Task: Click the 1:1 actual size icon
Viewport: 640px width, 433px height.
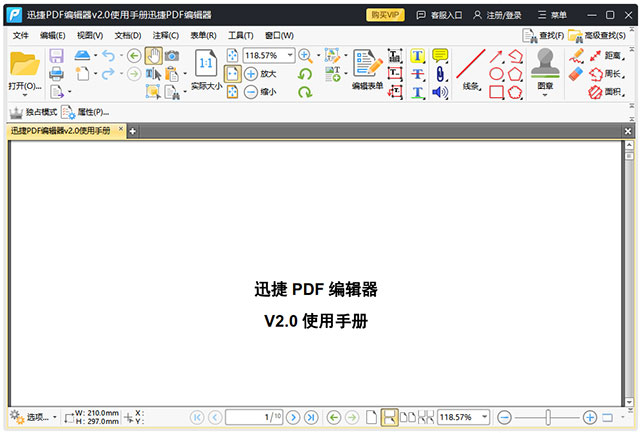Action: (206, 63)
